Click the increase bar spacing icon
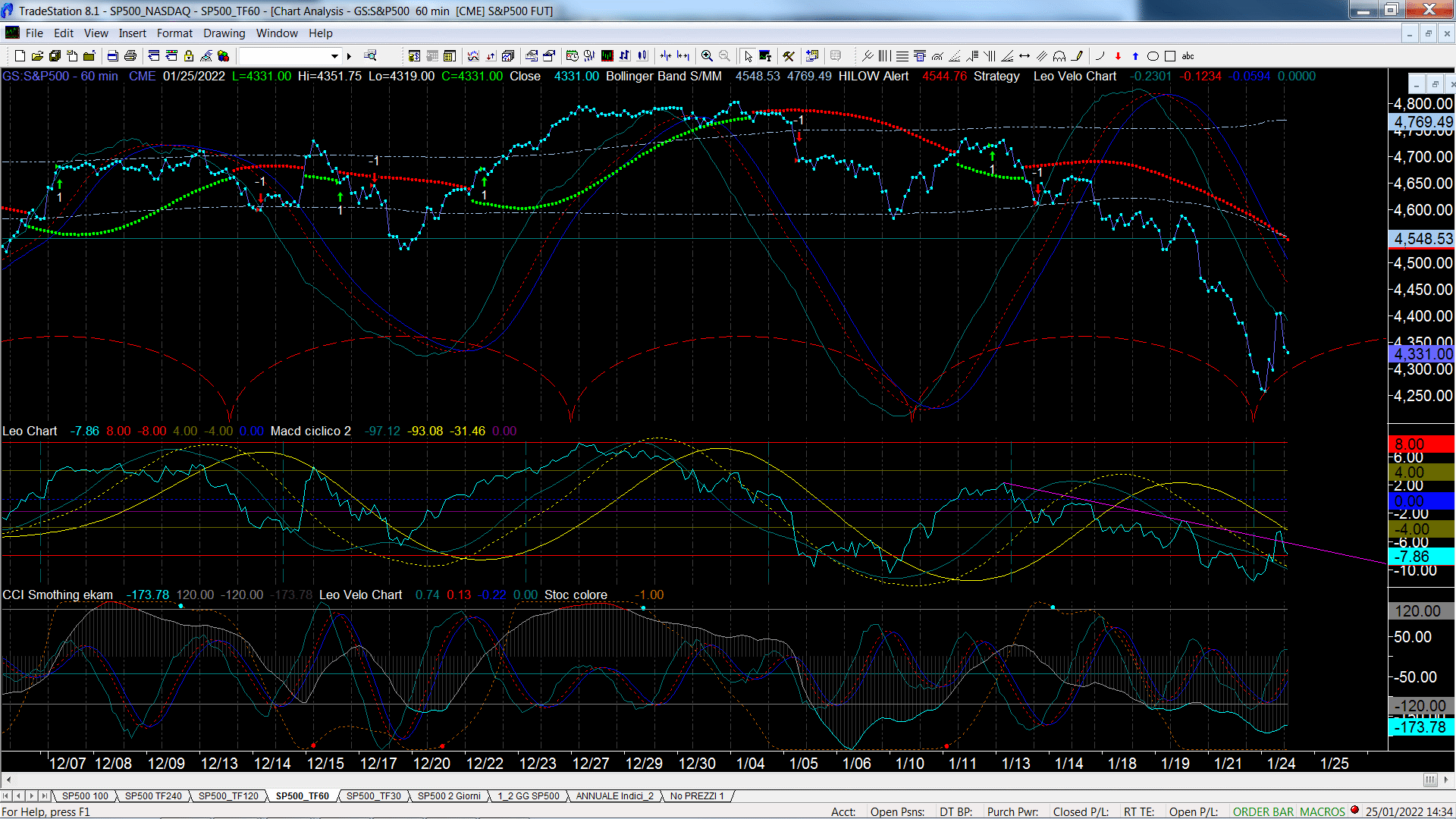Screen dimensions: 1456x819 point(683,56)
